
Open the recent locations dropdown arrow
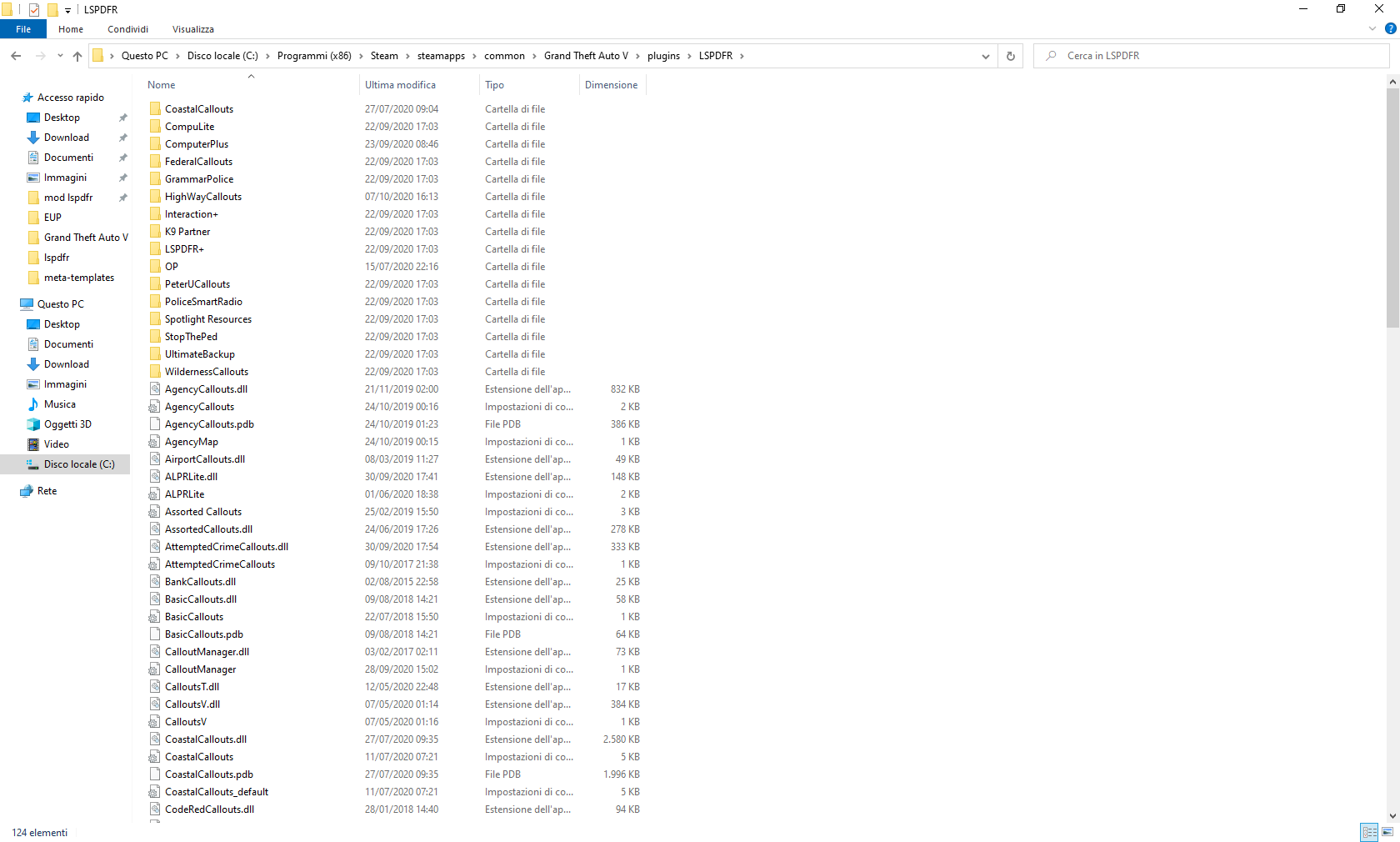60,56
